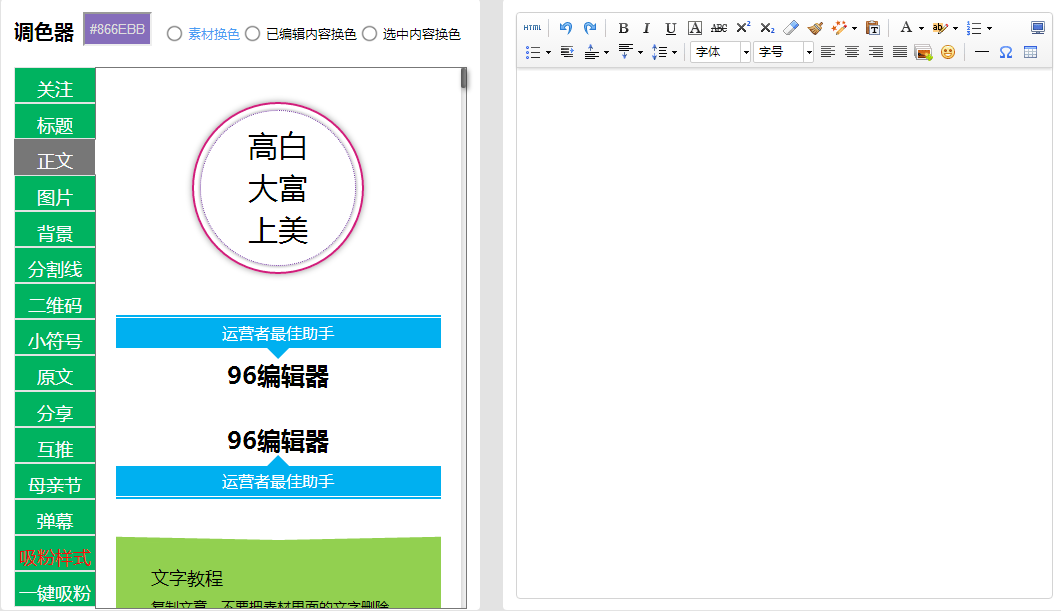Expand the bullet list style arrow
Viewport: 1061px width, 611px height.
tap(548, 53)
